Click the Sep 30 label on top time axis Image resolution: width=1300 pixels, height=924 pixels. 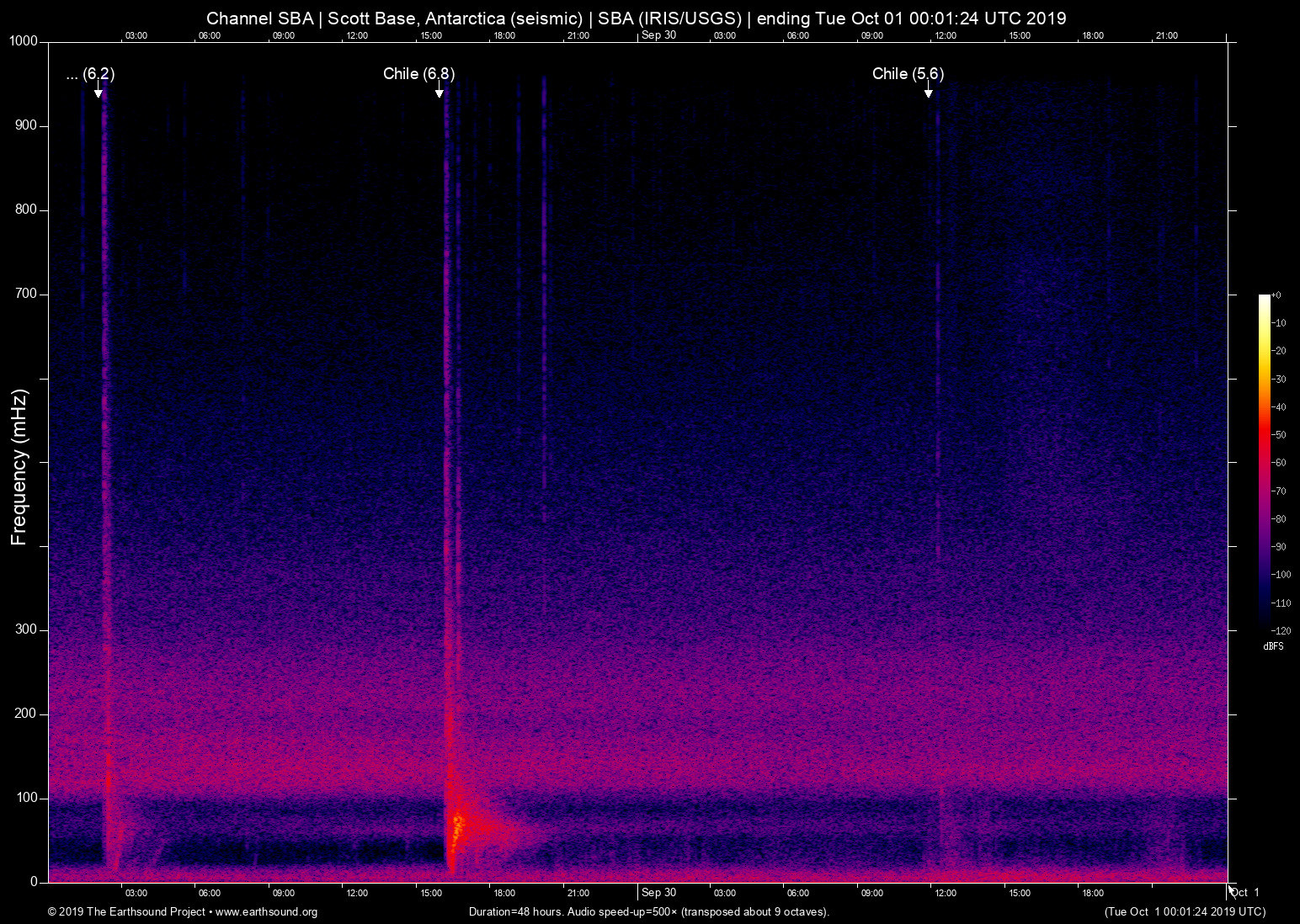pos(658,35)
